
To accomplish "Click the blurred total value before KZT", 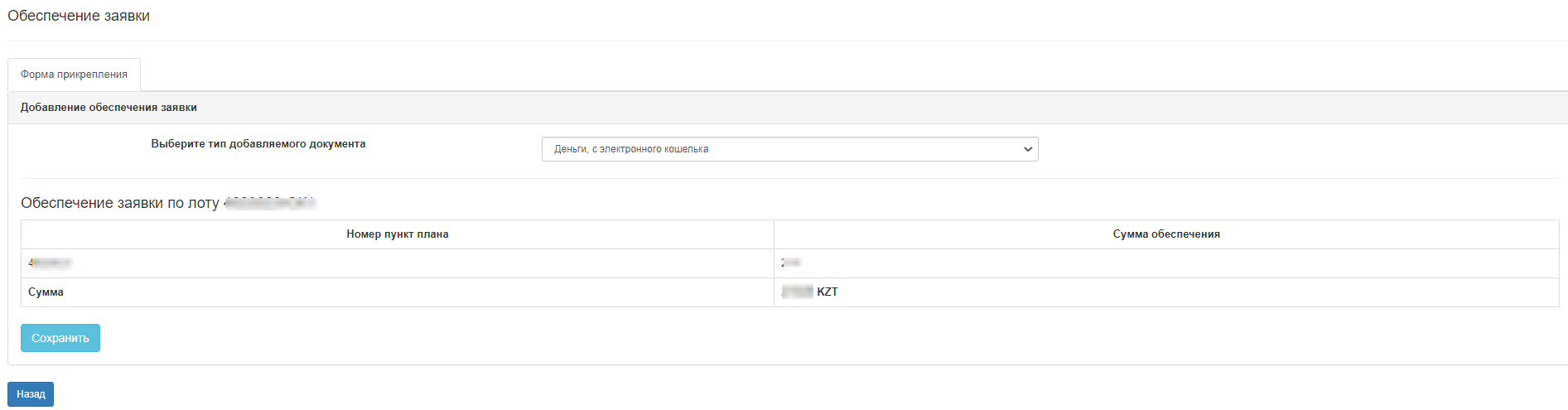I will click(x=797, y=292).
